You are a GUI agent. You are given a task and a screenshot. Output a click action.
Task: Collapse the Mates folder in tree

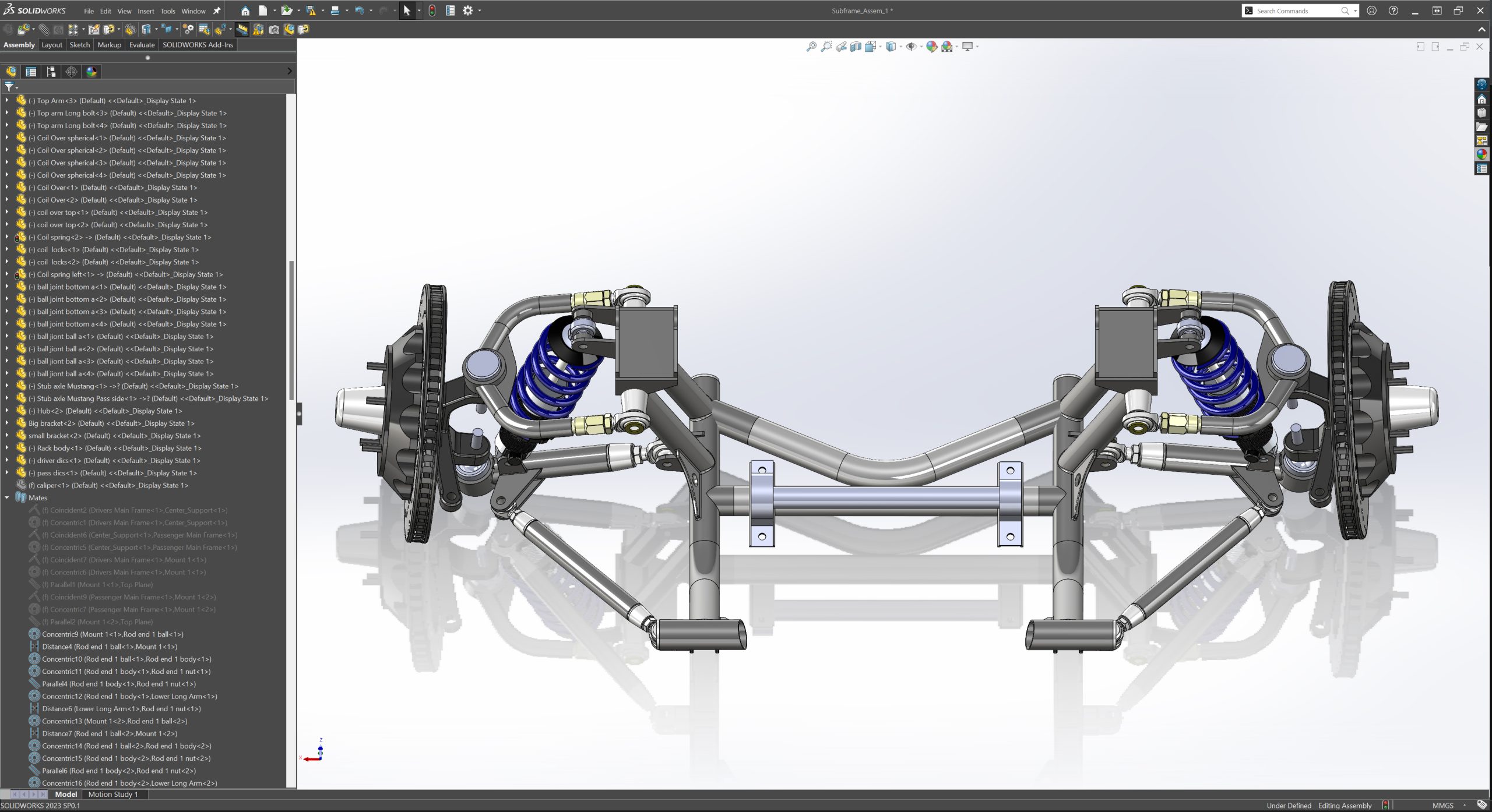point(7,497)
